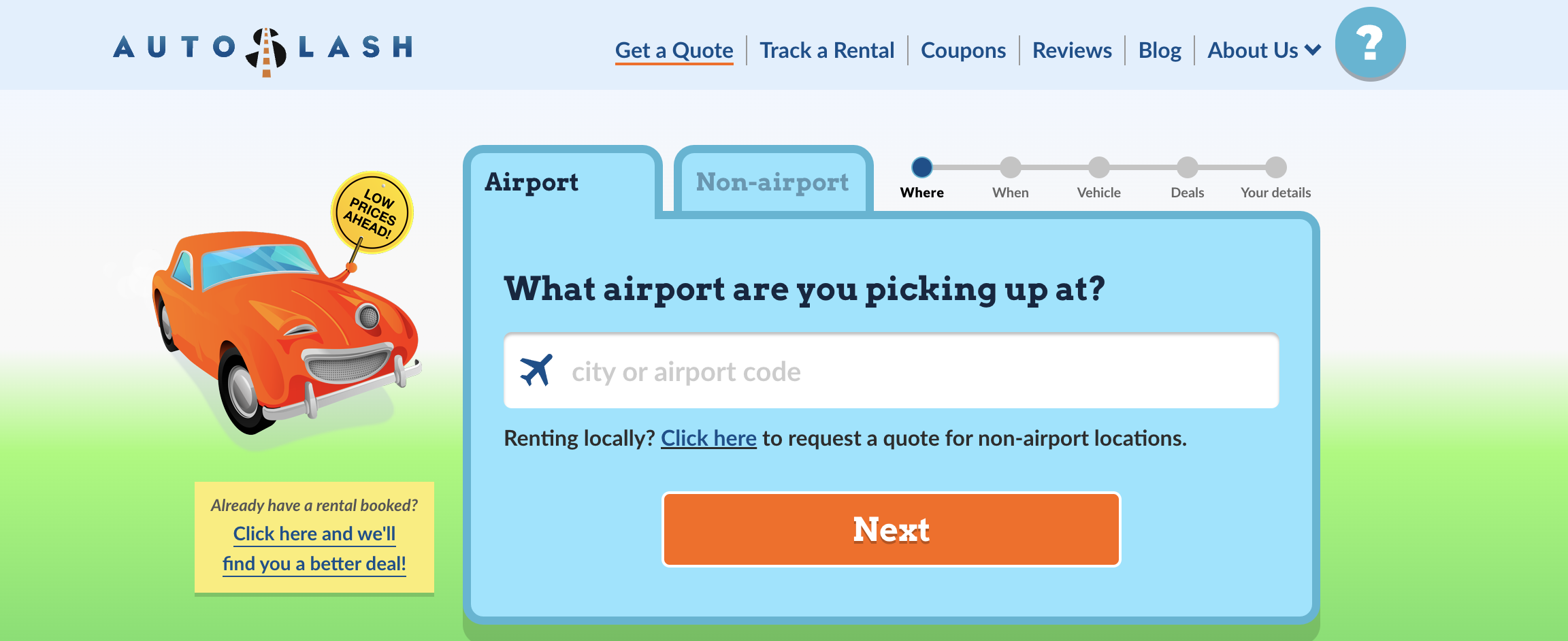Select the When step dot
Viewport: 1568px width, 641px height.
pyautogui.click(x=1010, y=167)
